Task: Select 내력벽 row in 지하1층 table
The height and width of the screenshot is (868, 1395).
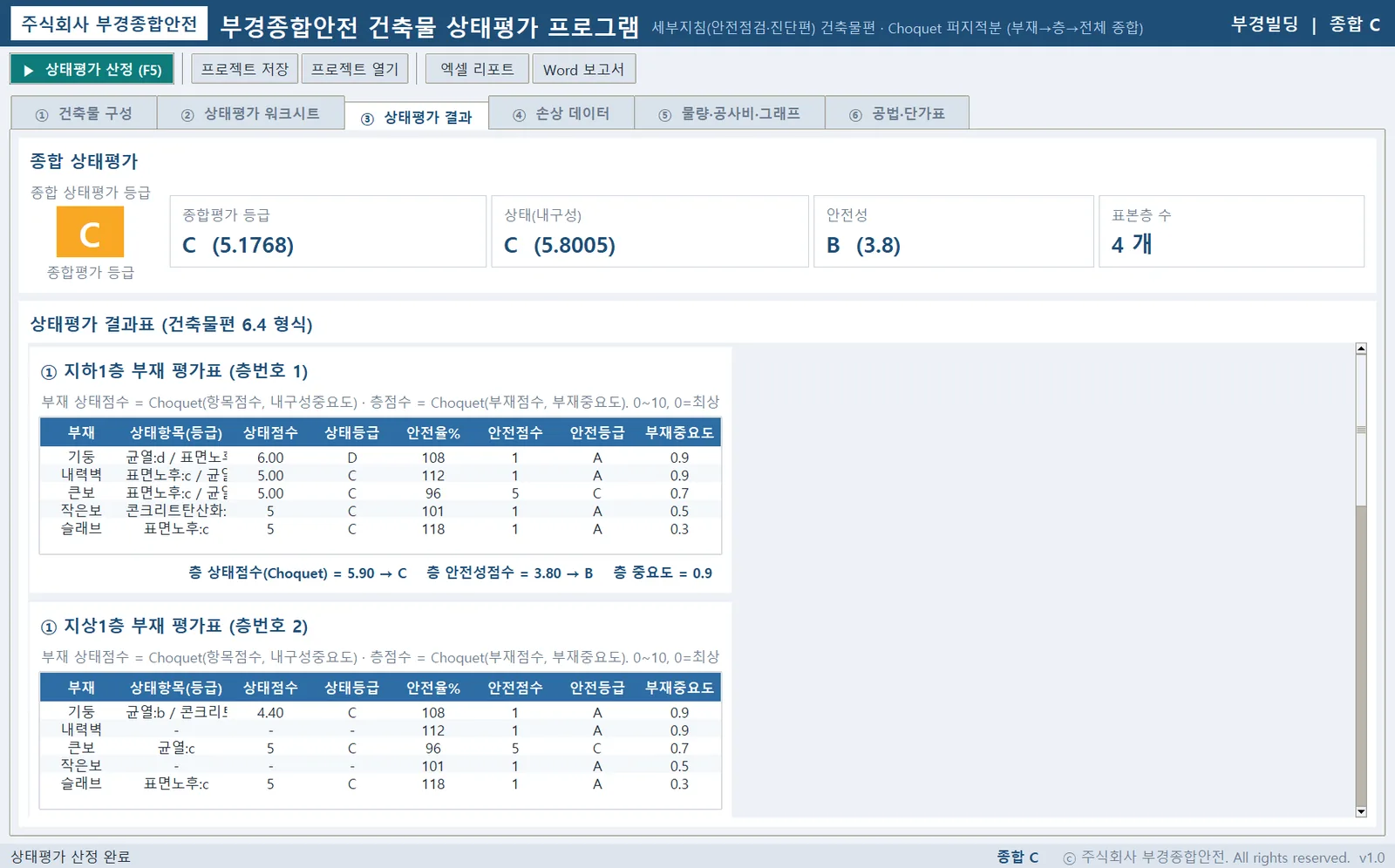Action: pyautogui.click(x=380, y=475)
